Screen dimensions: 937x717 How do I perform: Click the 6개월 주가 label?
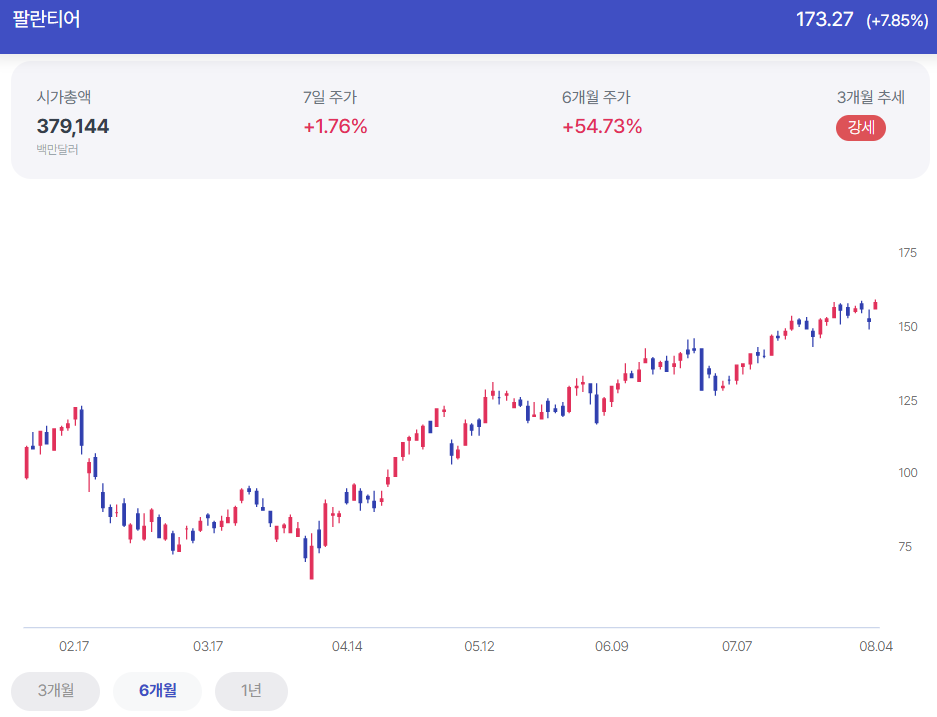(x=596, y=97)
